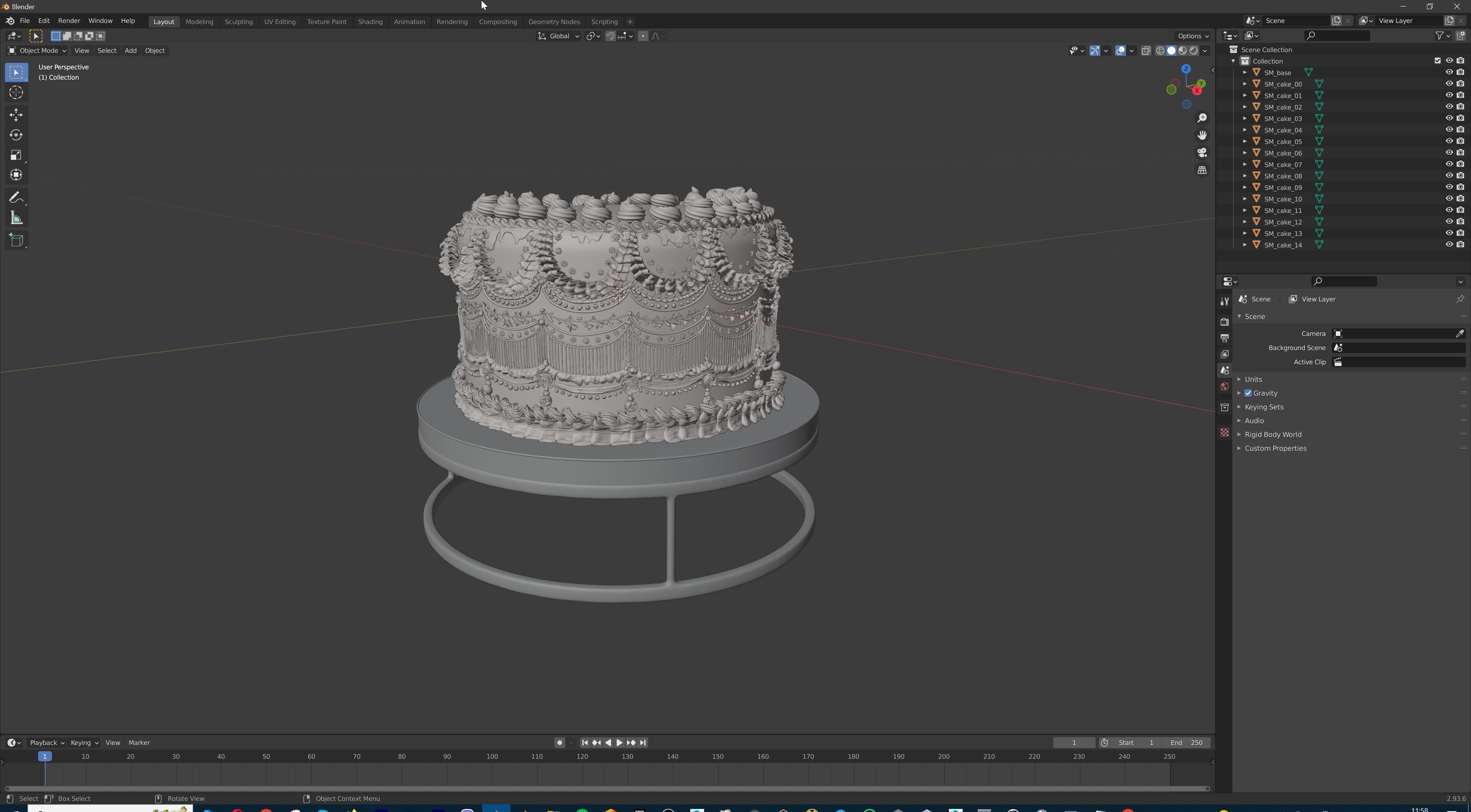
Task: Open the viewport Add menu
Action: [130, 50]
